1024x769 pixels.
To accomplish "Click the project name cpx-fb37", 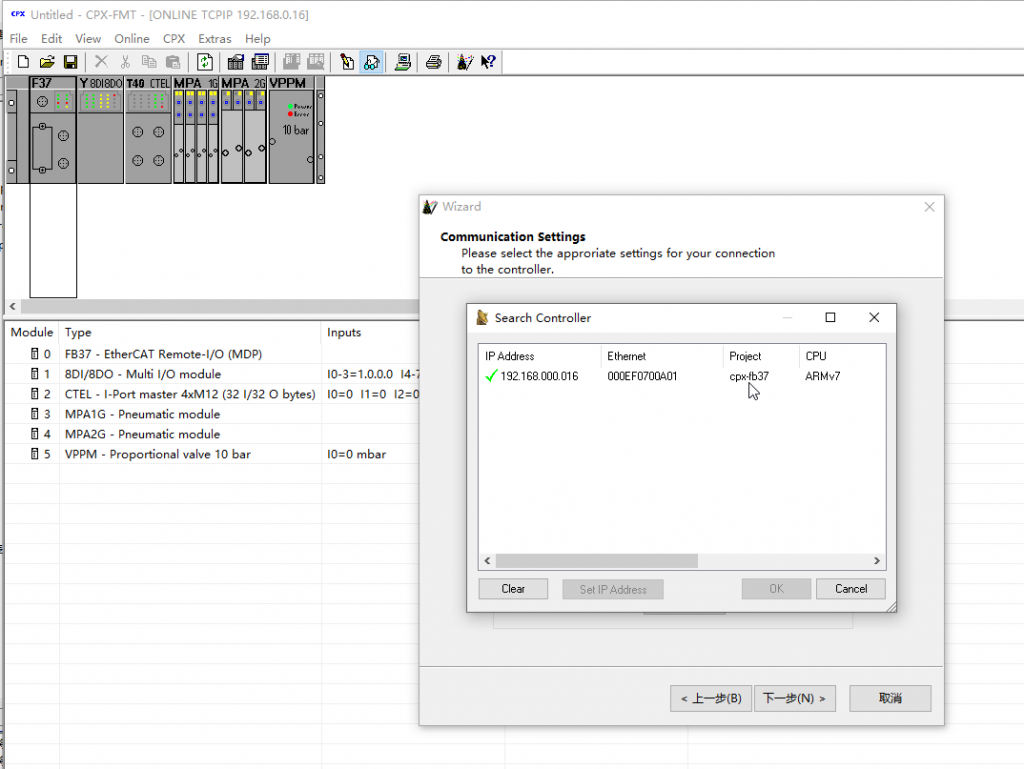I will click(x=749, y=376).
